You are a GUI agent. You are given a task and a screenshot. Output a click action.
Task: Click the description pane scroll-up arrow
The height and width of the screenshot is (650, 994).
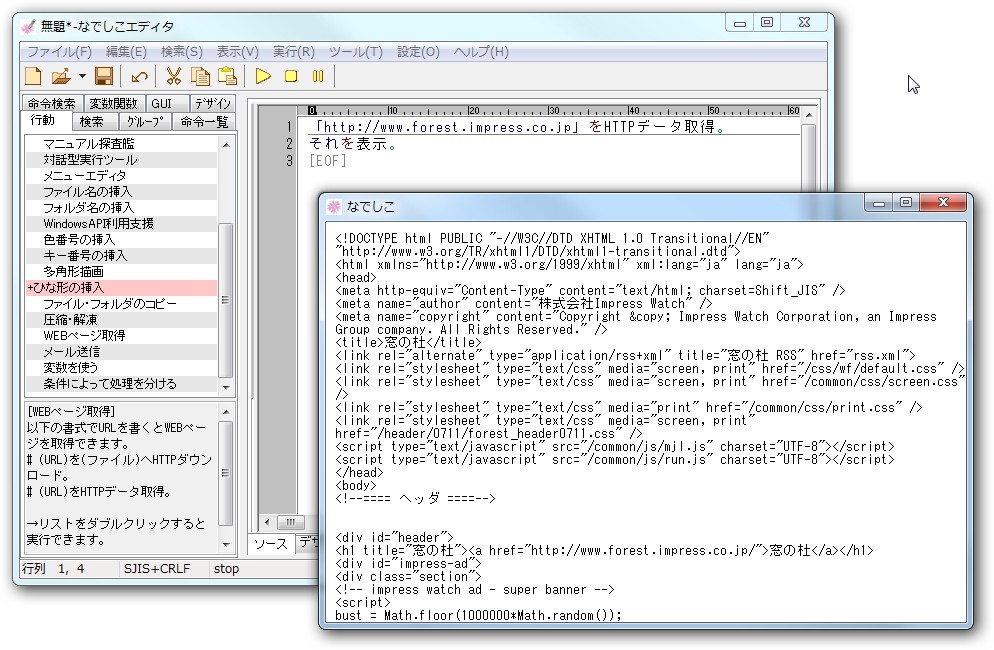tap(226, 412)
